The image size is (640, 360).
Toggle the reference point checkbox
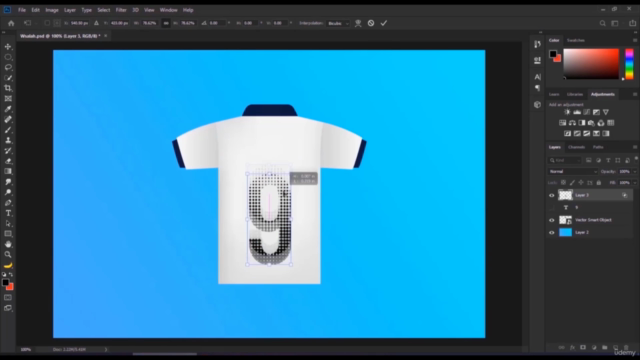pyautogui.click(x=47, y=23)
